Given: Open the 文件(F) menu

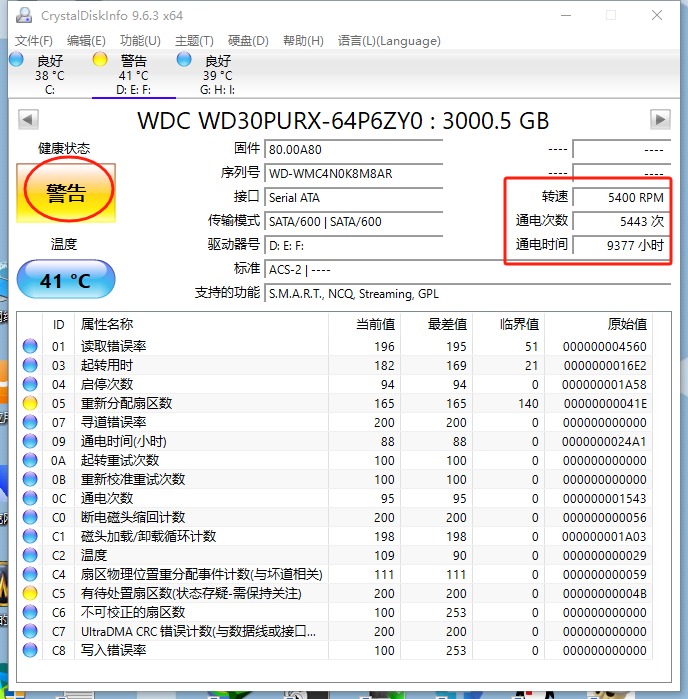Looking at the screenshot, I should tap(34, 41).
